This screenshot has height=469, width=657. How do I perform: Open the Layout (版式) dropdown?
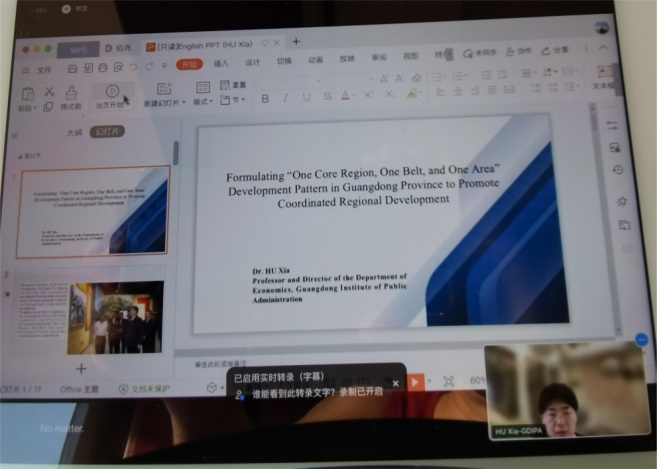click(203, 101)
